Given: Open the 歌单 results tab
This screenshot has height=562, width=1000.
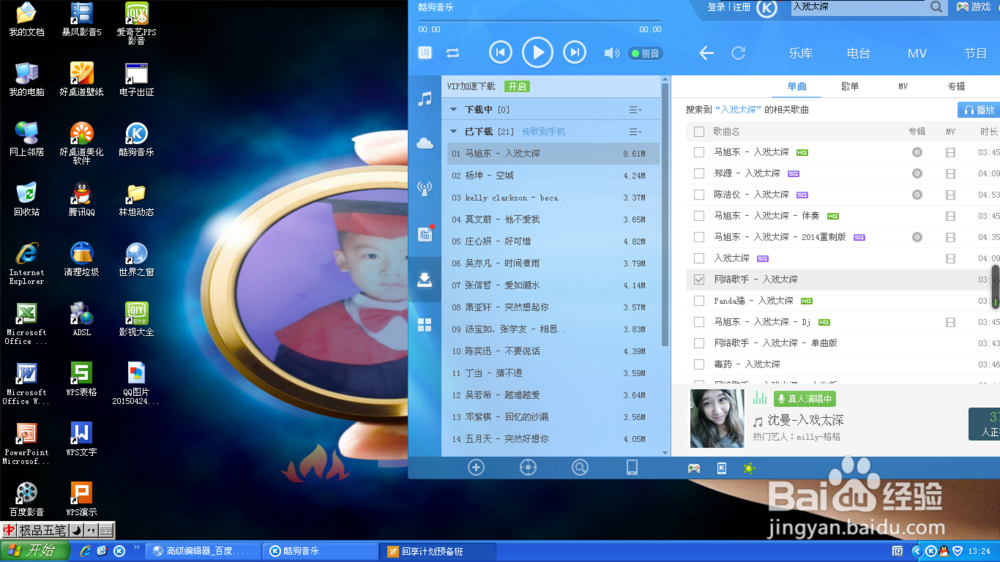Looking at the screenshot, I should click(x=849, y=87).
